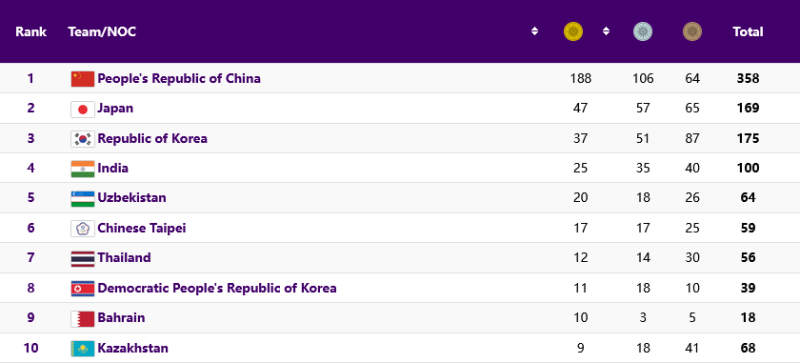Click the bronze medal header icon

pyautogui.click(x=692, y=32)
